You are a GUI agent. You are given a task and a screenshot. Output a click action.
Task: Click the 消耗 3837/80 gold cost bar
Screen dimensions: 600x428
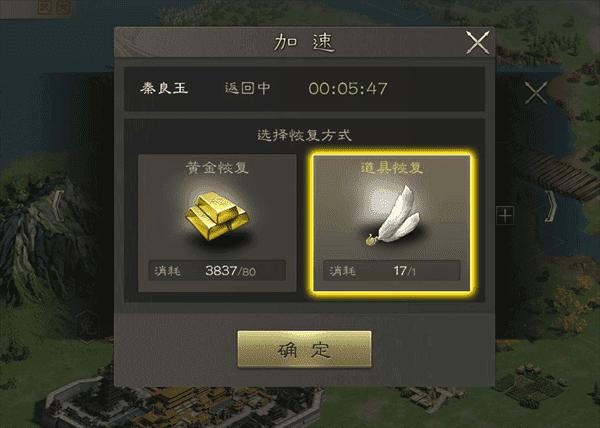pos(217,271)
